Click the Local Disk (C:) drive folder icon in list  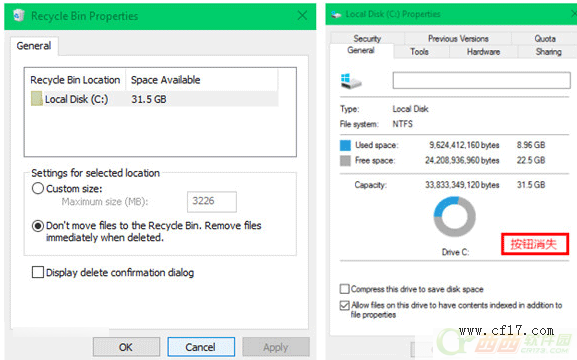[36, 99]
